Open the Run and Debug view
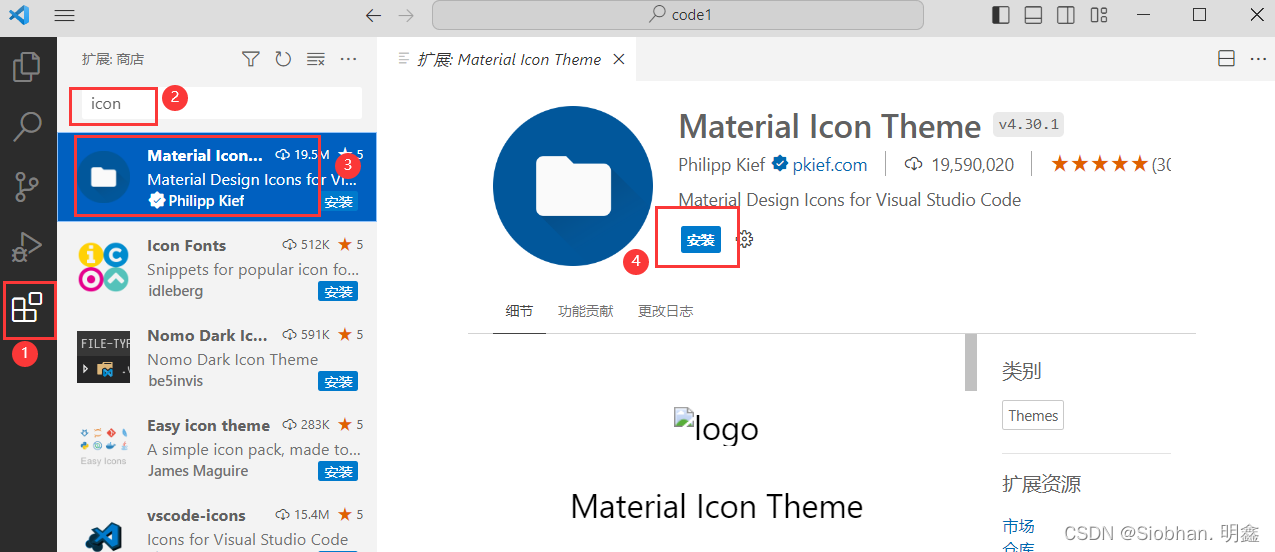The width and height of the screenshot is (1275, 552). pyautogui.click(x=27, y=245)
